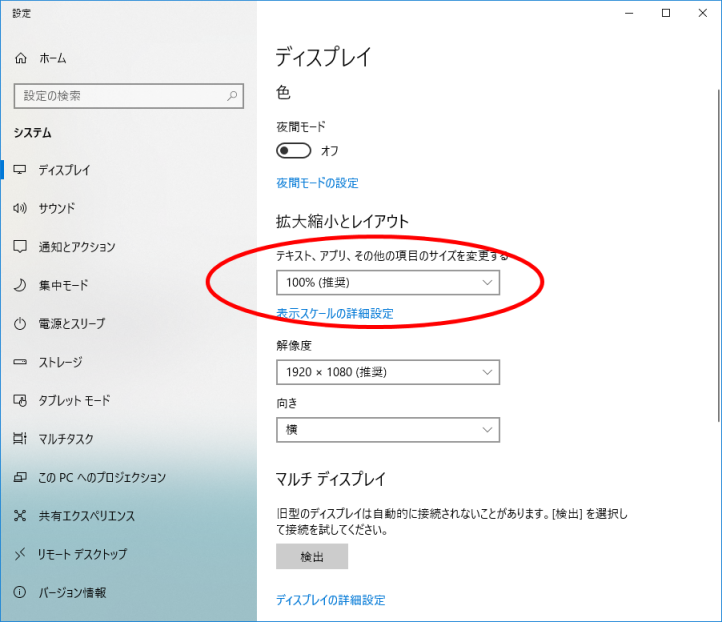Open the 向き orientation dropdown showing 横
The height and width of the screenshot is (622, 722).
tap(388, 430)
